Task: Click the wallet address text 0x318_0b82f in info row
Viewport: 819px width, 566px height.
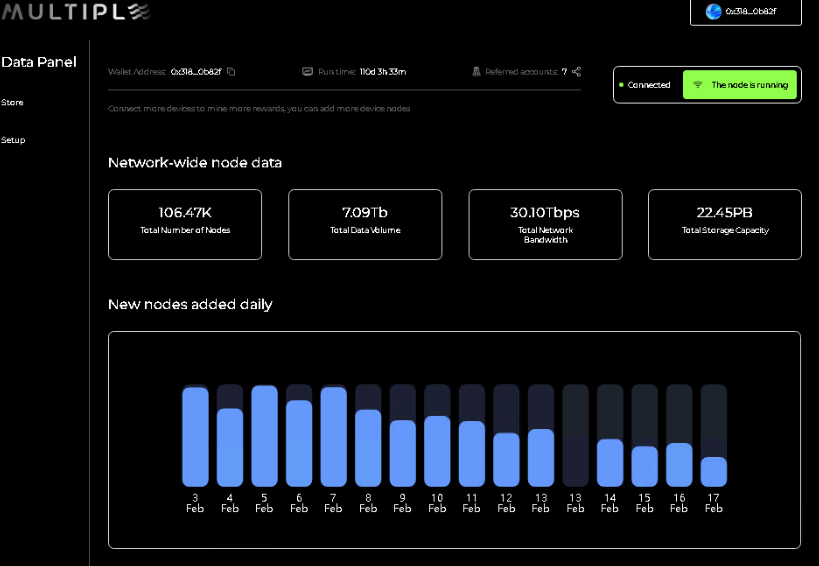Action: point(196,72)
